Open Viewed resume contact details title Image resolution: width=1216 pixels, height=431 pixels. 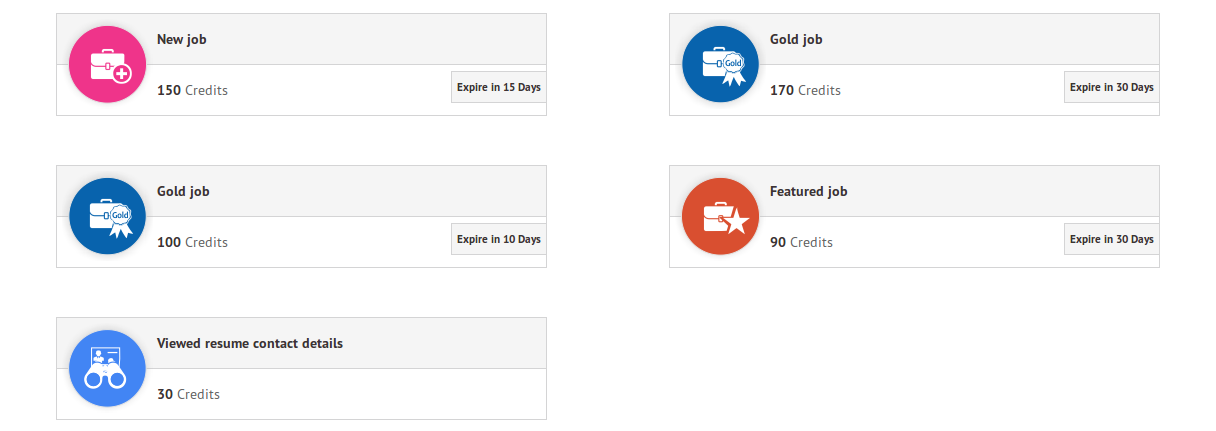click(250, 343)
